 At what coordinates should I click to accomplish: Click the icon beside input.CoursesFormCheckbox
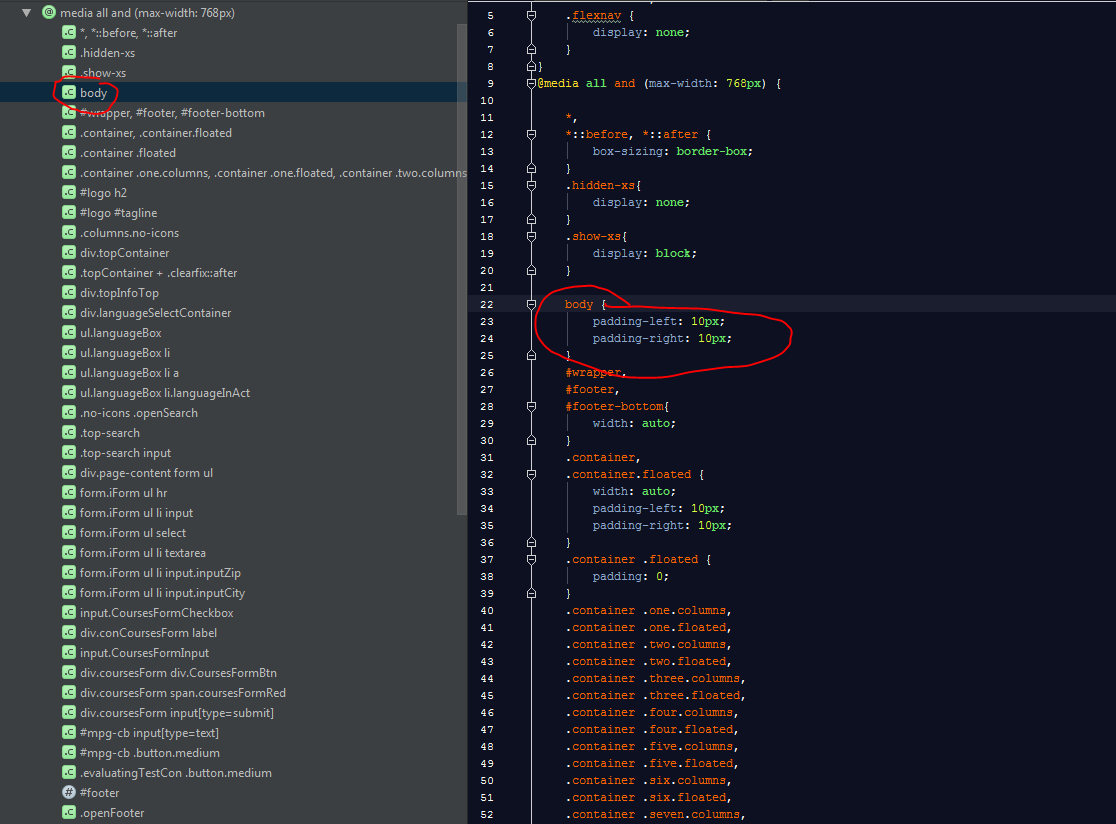point(69,612)
